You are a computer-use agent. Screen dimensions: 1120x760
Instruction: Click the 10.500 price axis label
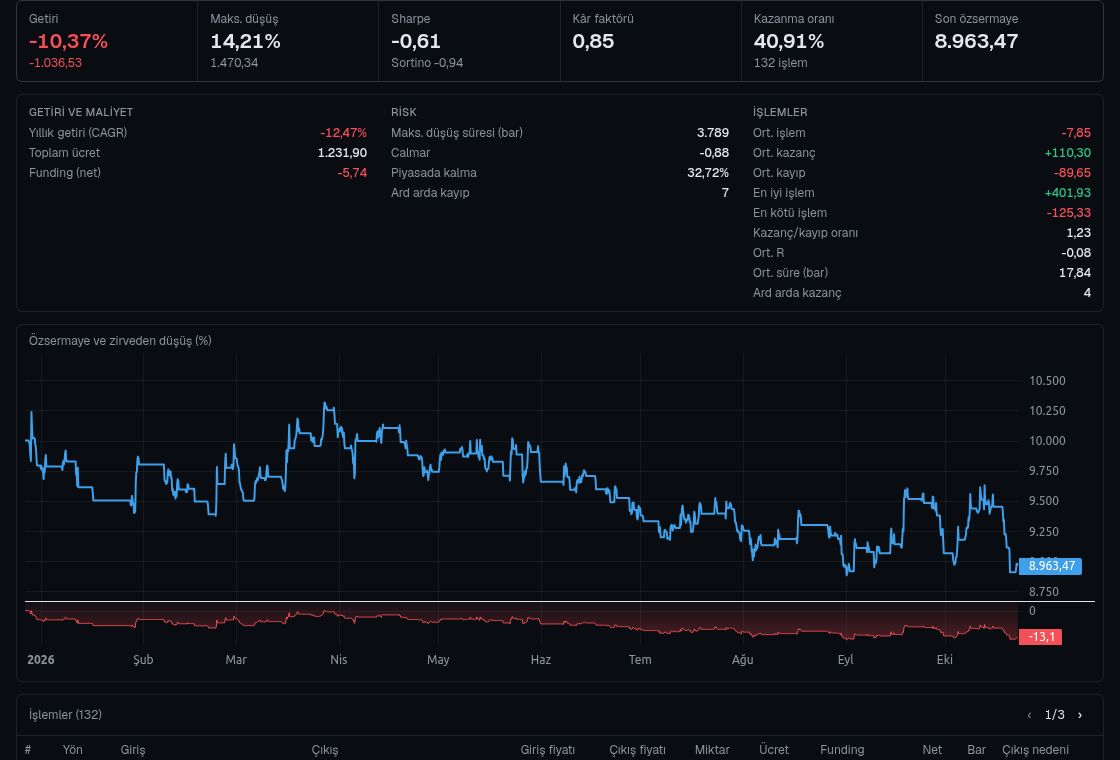[1047, 381]
